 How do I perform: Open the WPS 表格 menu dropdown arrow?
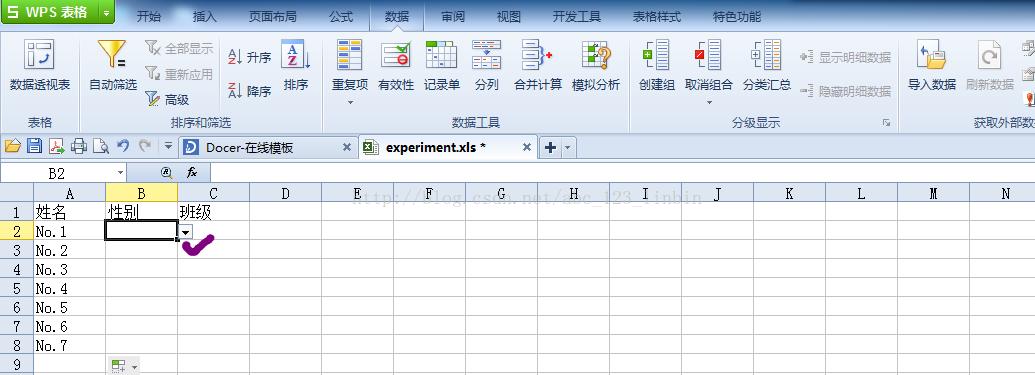(x=106, y=13)
